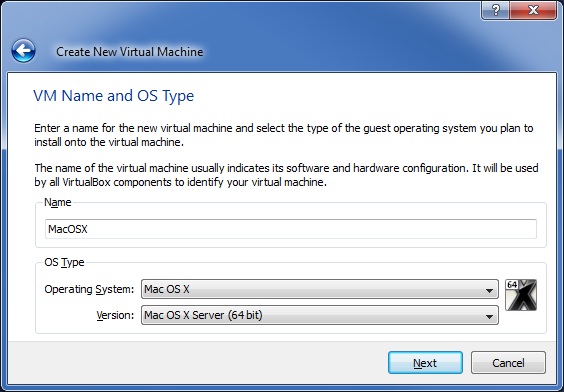564x392 pixels.
Task: Click the Name field containing MacOSX
Action: (291, 229)
